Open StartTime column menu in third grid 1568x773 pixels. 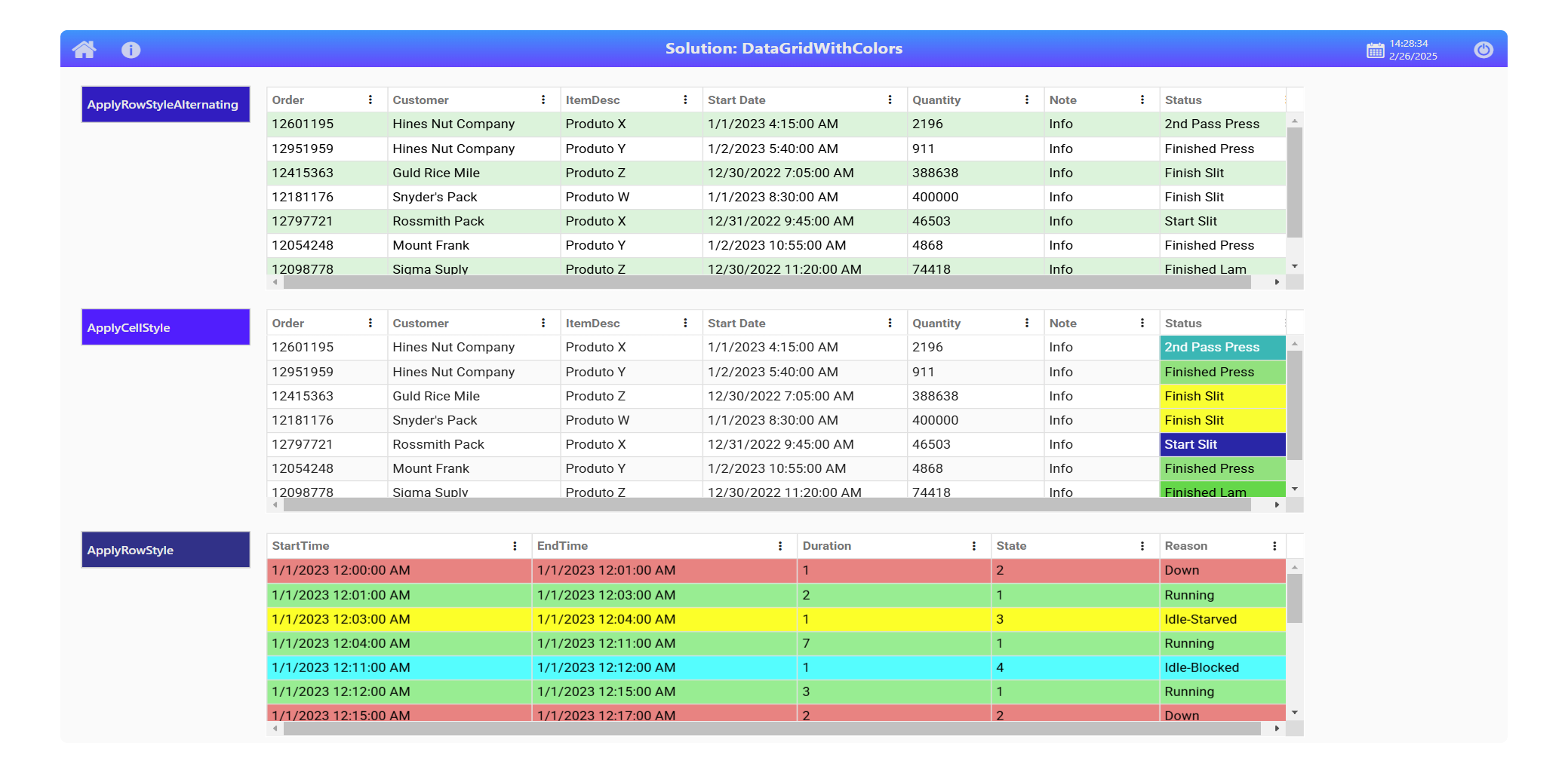tap(515, 546)
